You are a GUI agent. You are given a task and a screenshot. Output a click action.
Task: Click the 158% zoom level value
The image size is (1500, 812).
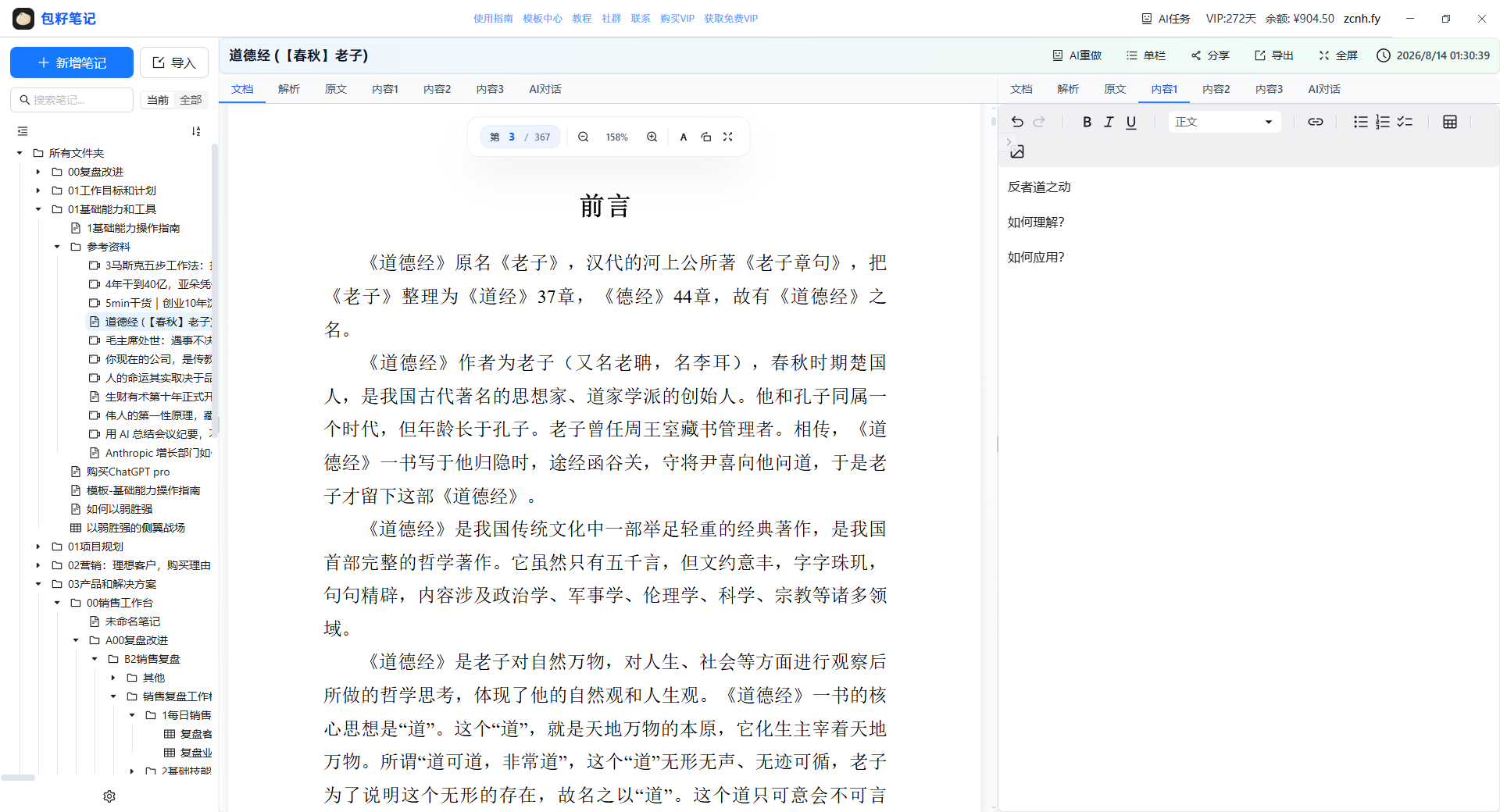(616, 137)
